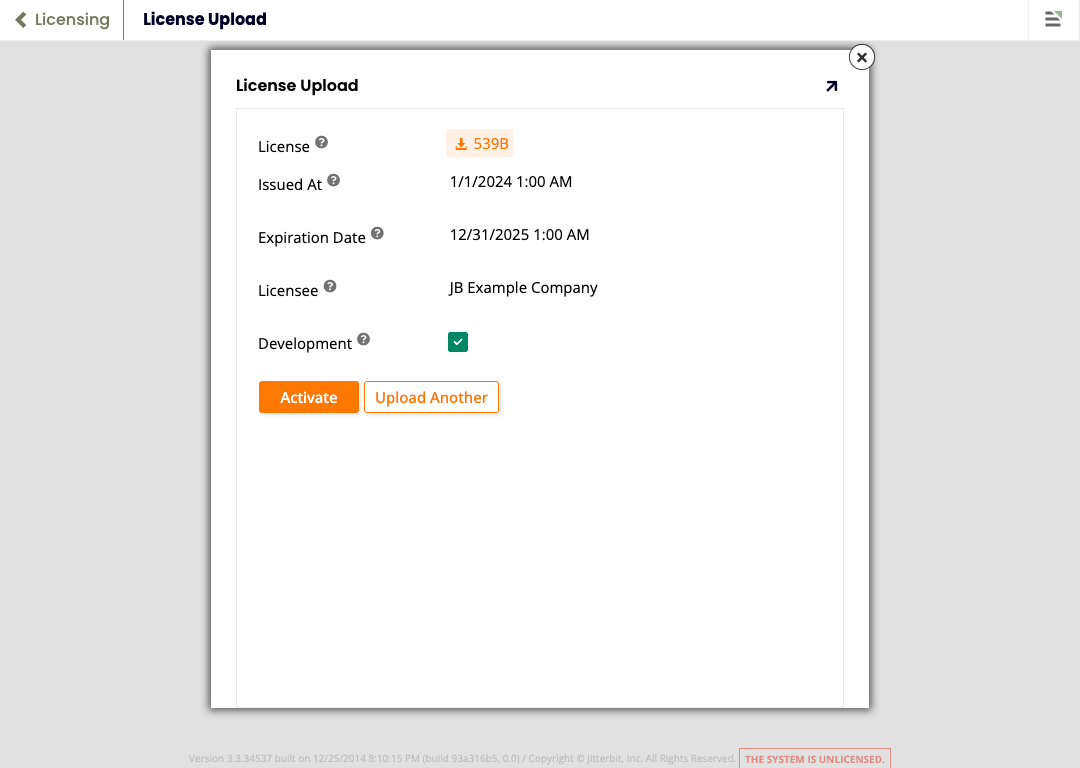
Task: Click the Expiration Date help icon
Action: click(377, 231)
